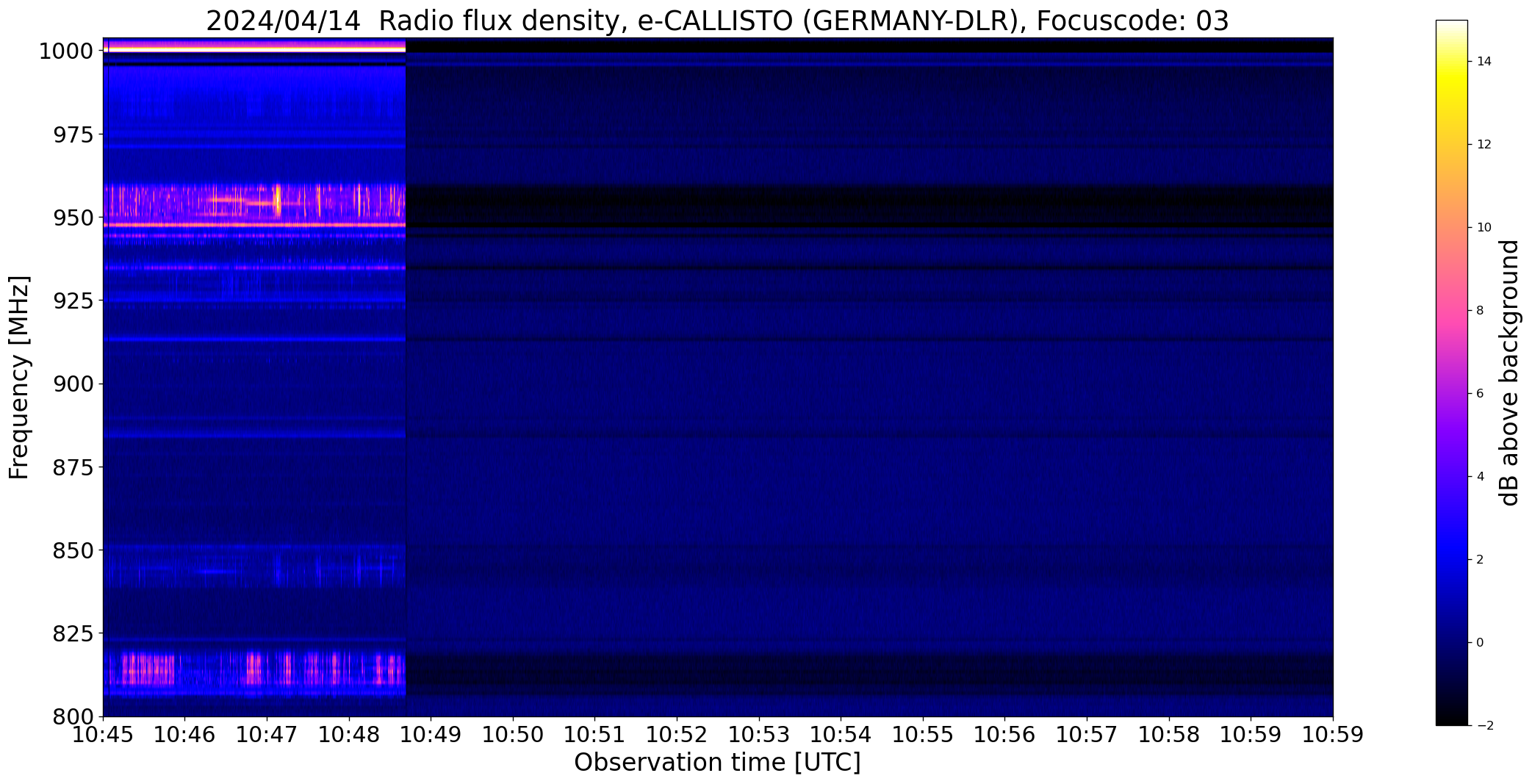Click the 10:51 time tick label

point(594,735)
